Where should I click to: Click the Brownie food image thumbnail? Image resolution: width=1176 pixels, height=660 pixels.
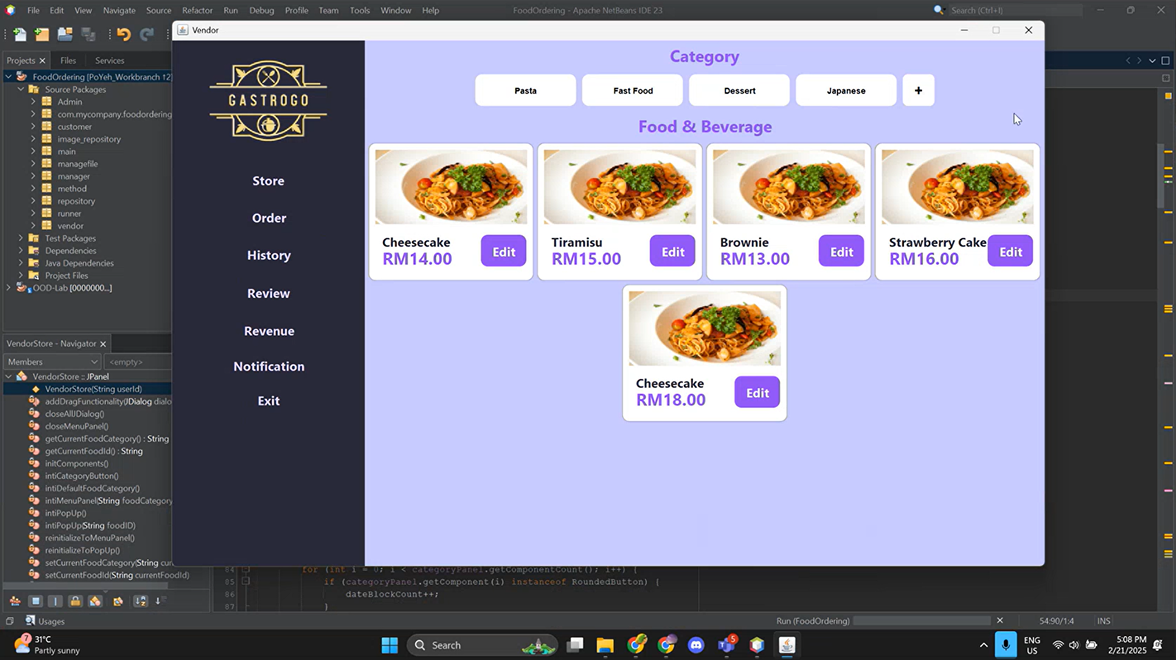788,187
